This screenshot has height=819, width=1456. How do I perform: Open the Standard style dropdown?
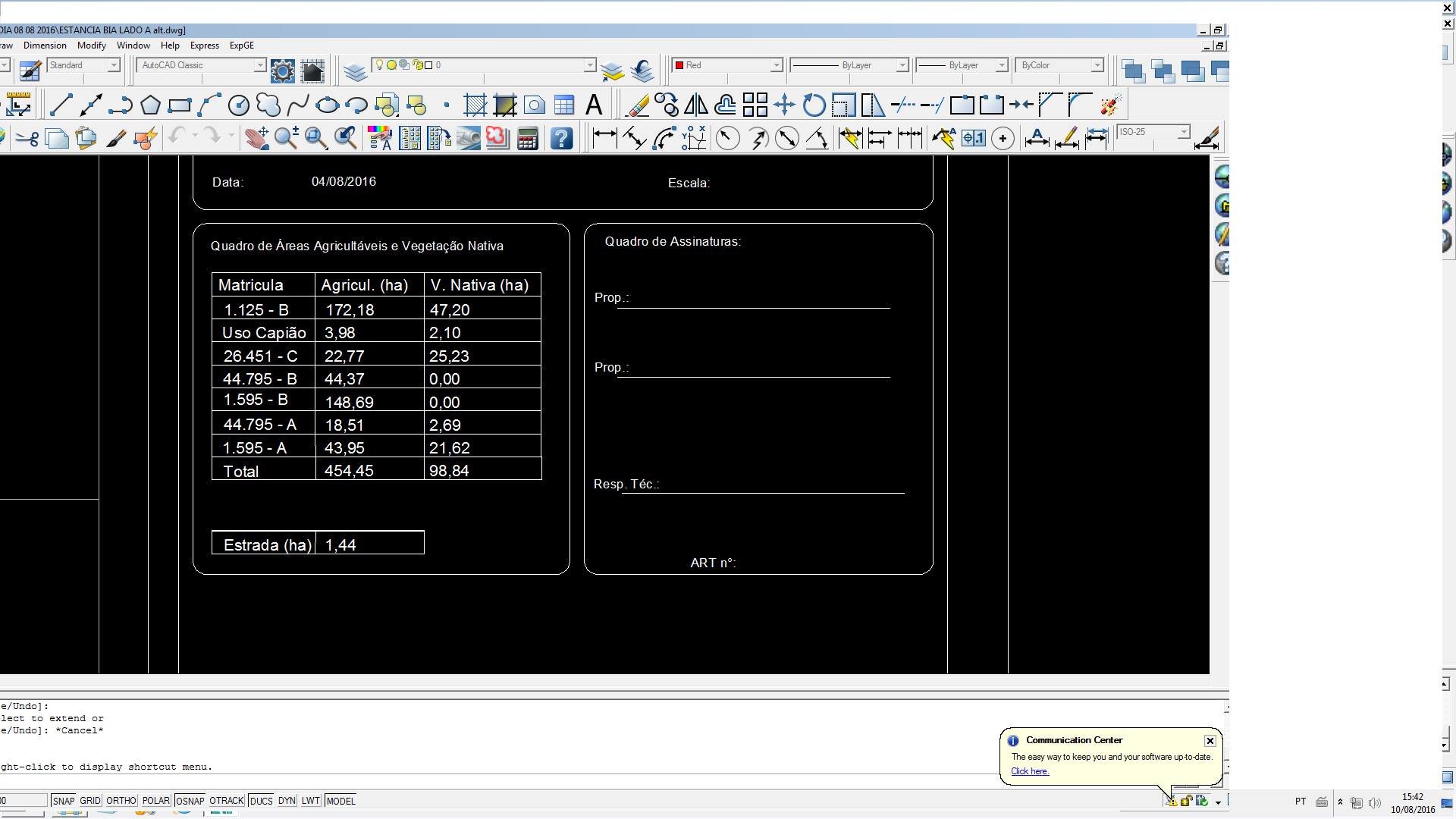[x=114, y=65]
